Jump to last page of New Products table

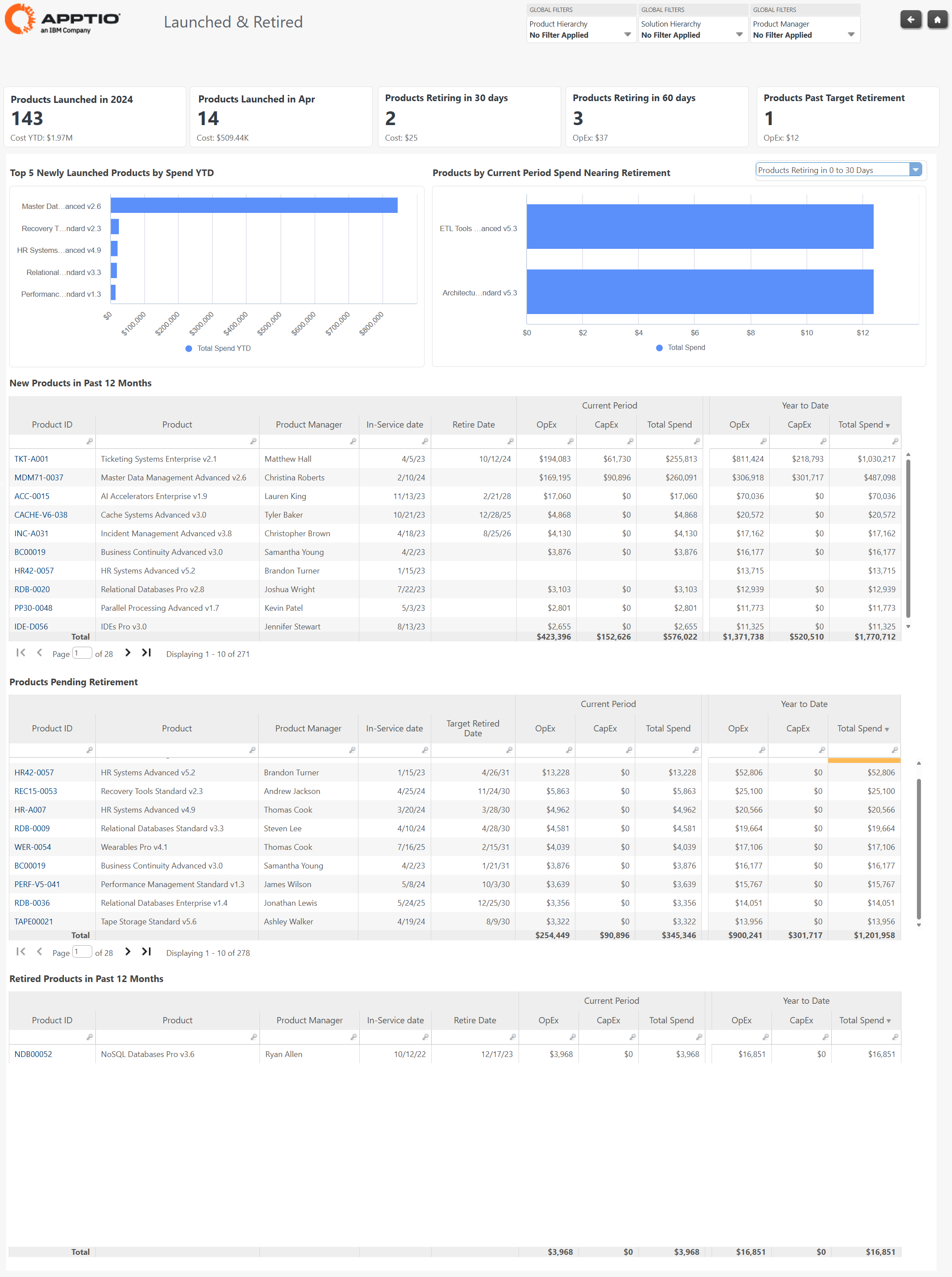(x=146, y=652)
